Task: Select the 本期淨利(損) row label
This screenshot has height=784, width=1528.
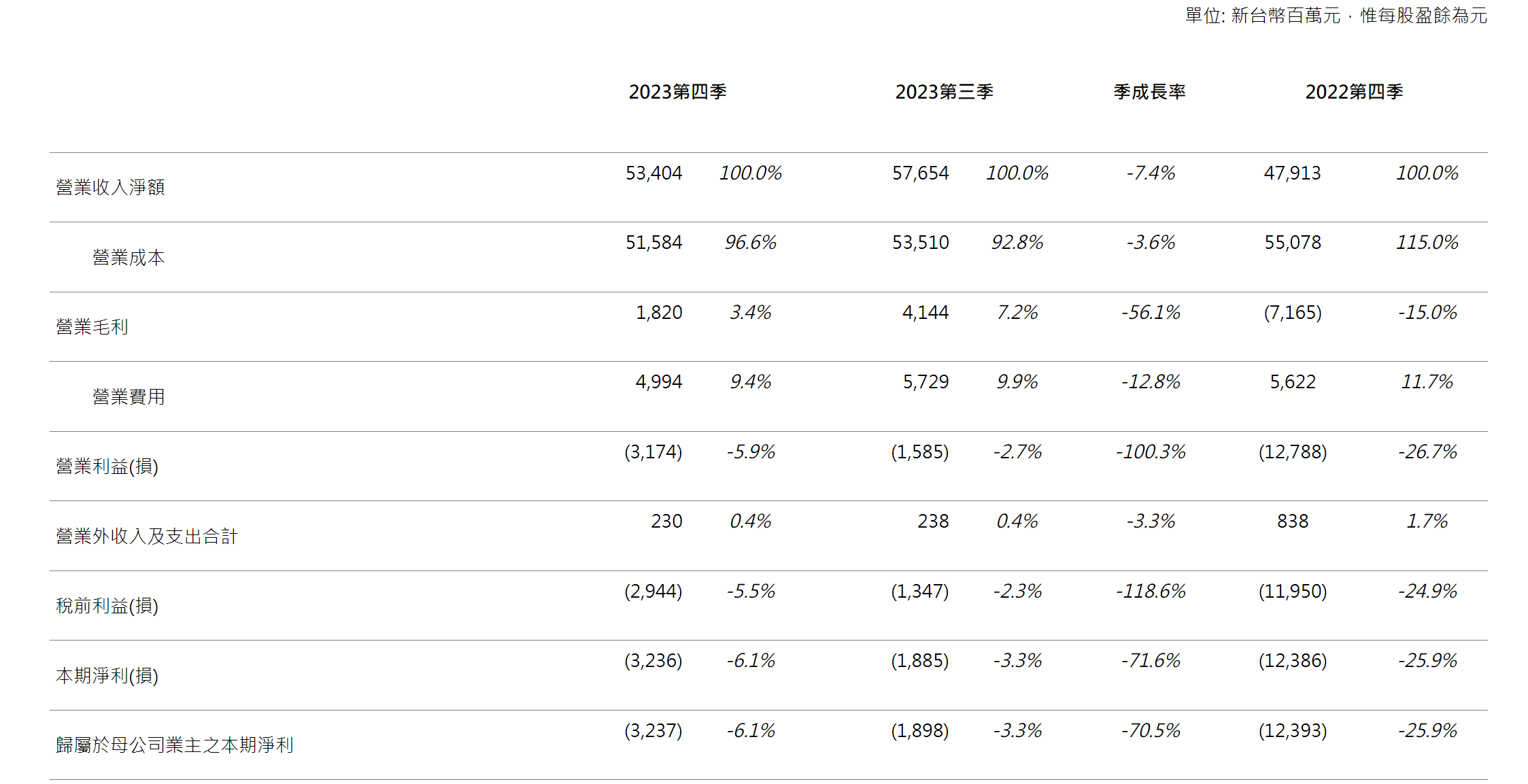Action: tap(107, 676)
